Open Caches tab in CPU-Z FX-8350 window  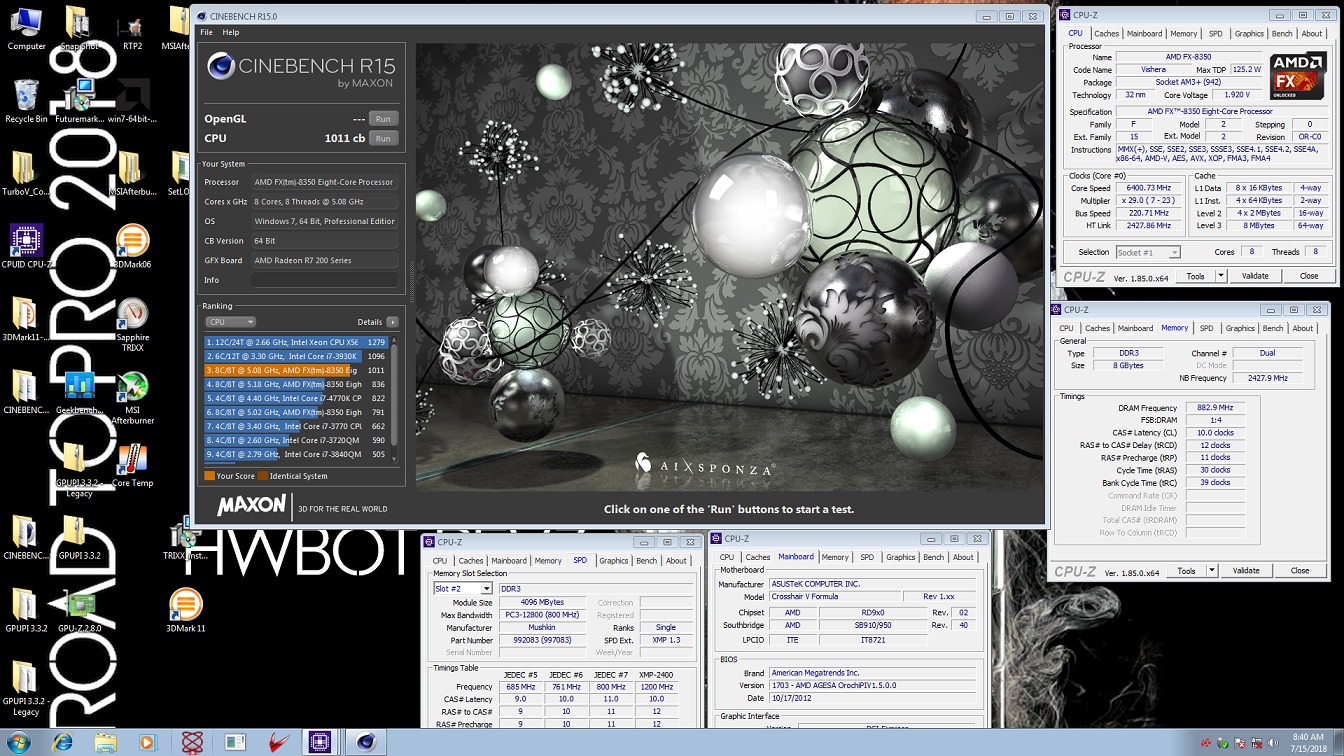[x=1107, y=33]
